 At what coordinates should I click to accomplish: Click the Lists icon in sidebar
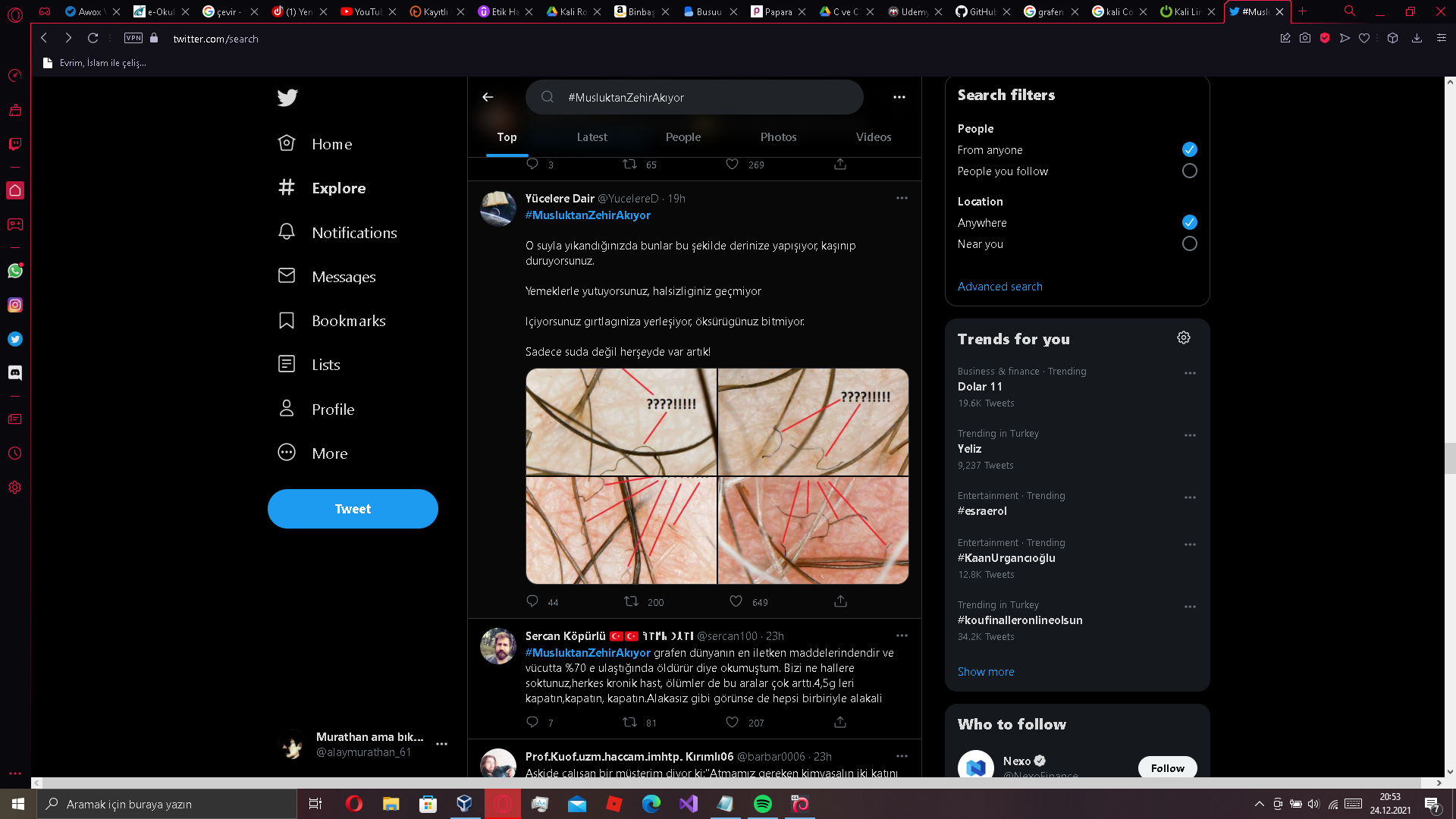[x=287, y=364]
